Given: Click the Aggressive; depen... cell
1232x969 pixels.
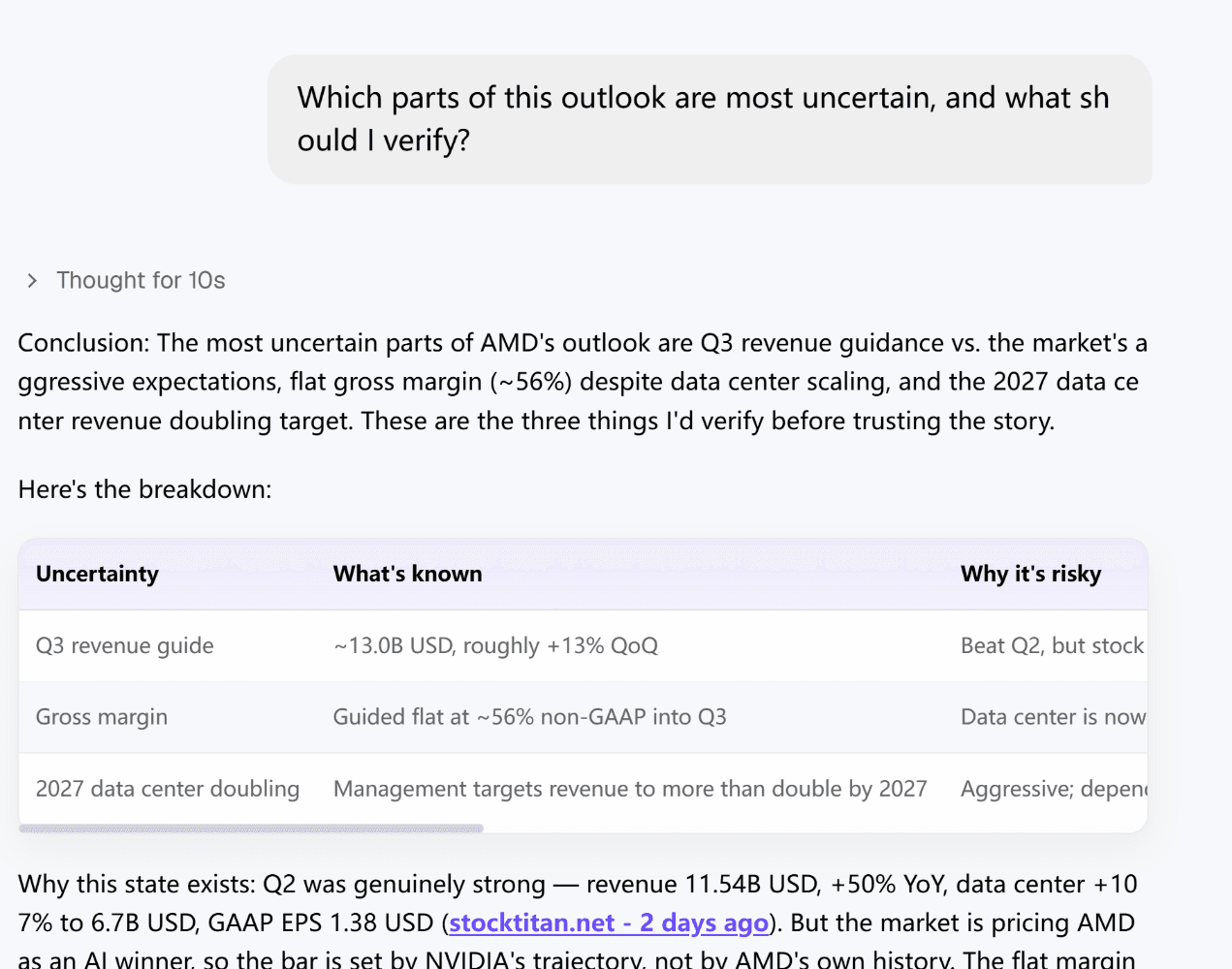Looking at the screenshot, I should click(x=1054, y=789).
